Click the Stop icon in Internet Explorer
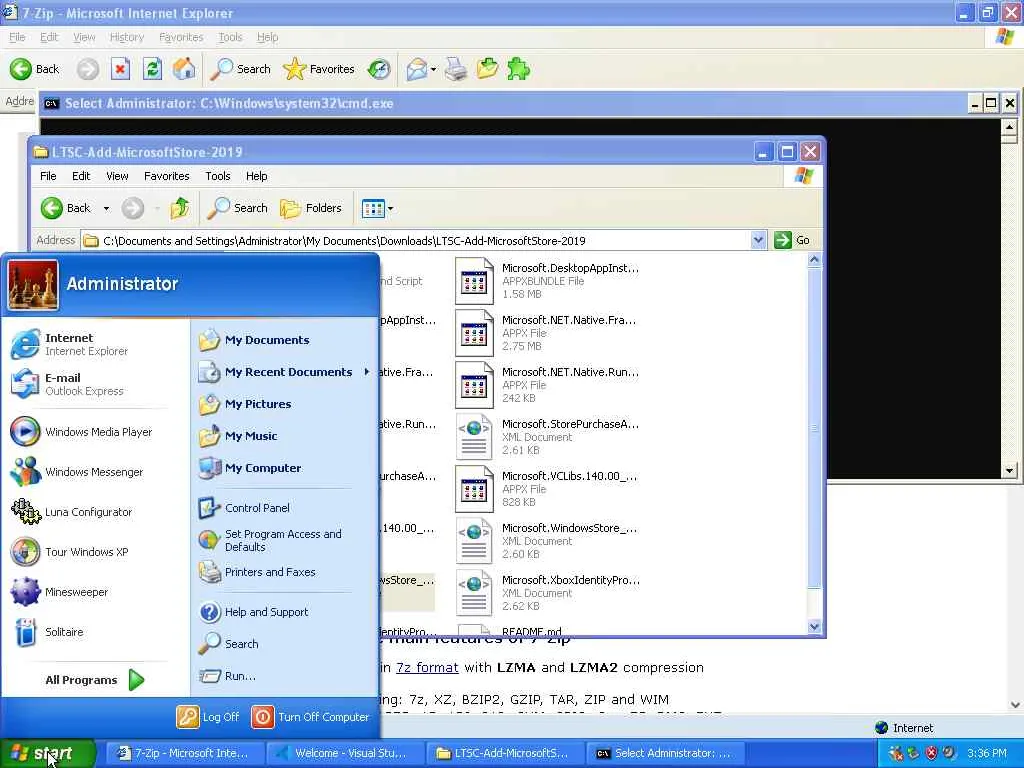Viewport: 1024px width, 768px height. (120, 69)
